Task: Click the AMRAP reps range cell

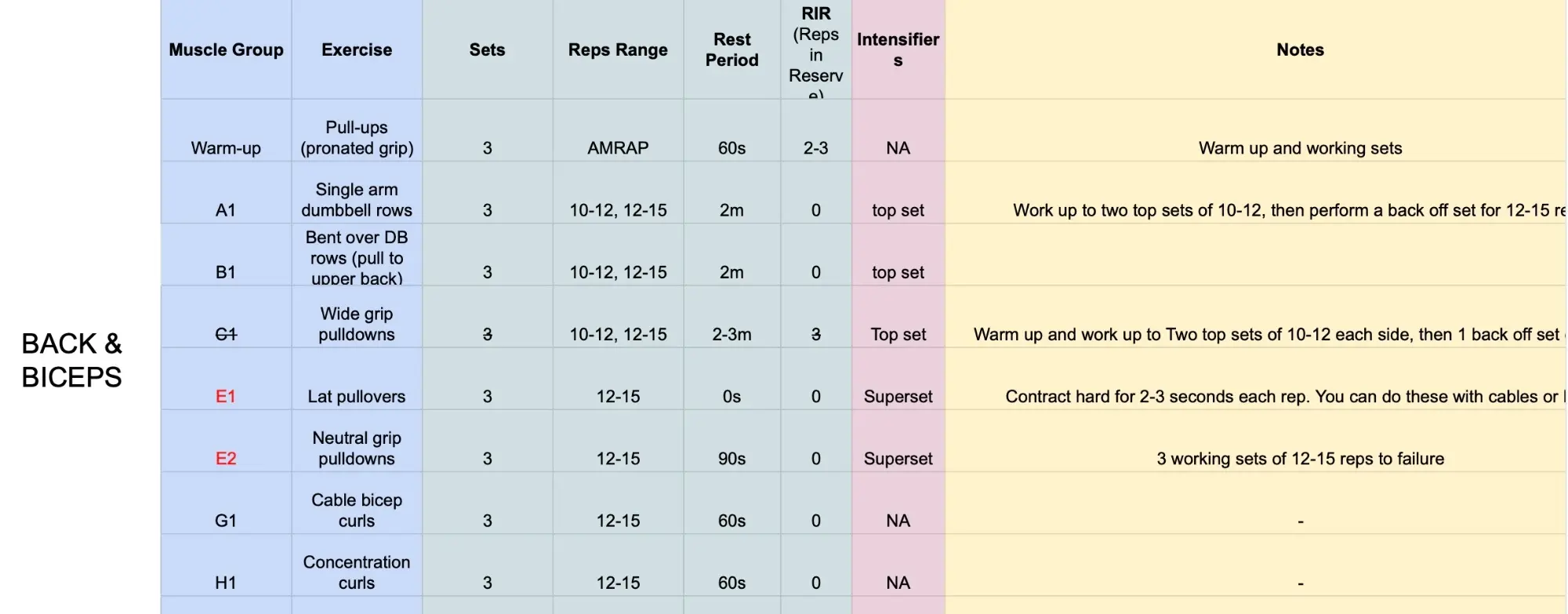Action: click(618, 147)
